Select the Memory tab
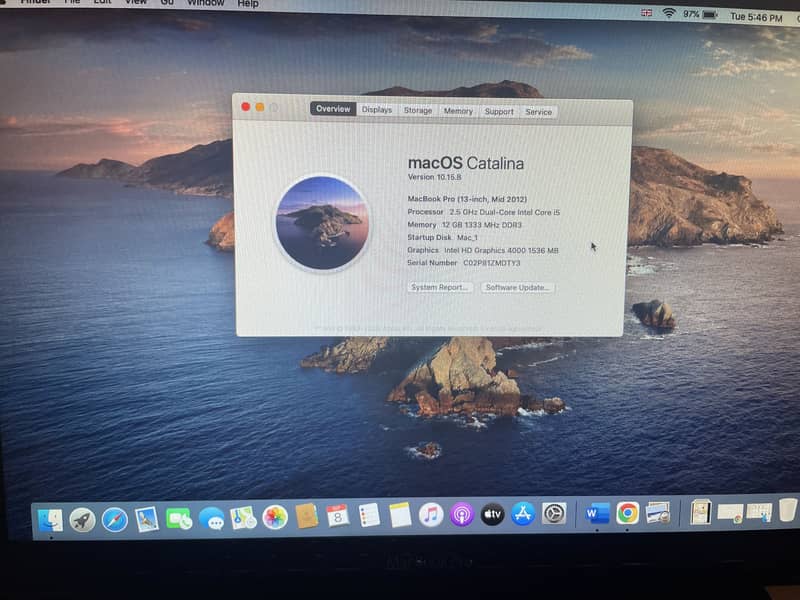The height and width of the screenshot is (600, 800). click(458, 111)
